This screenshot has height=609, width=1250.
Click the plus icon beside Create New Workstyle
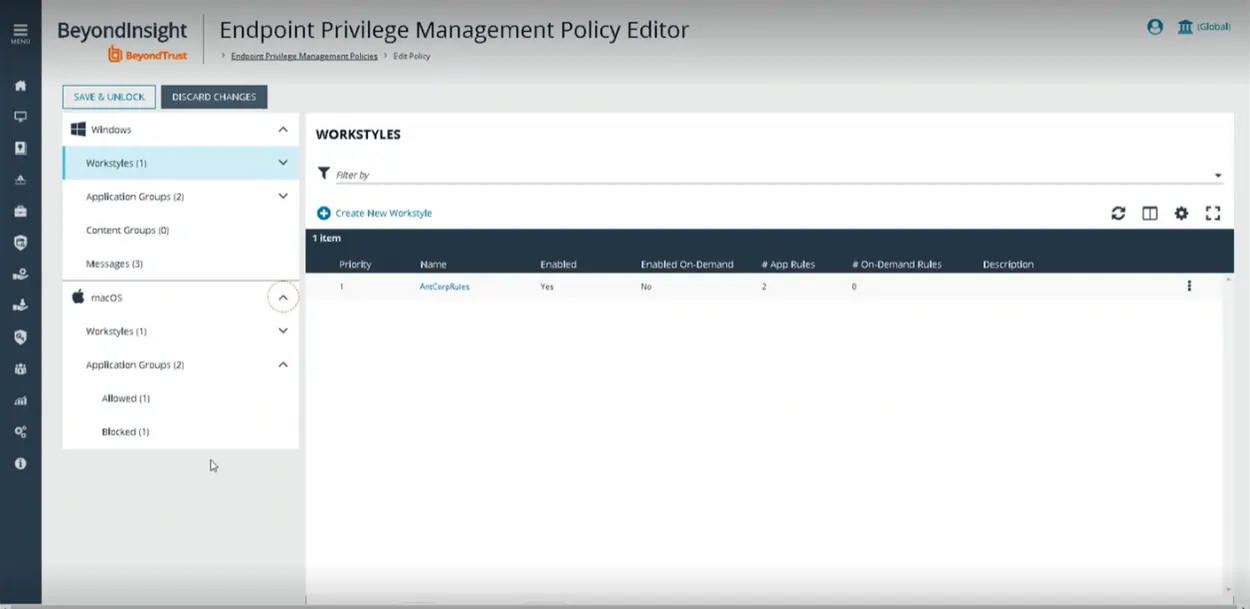(323, 213)
